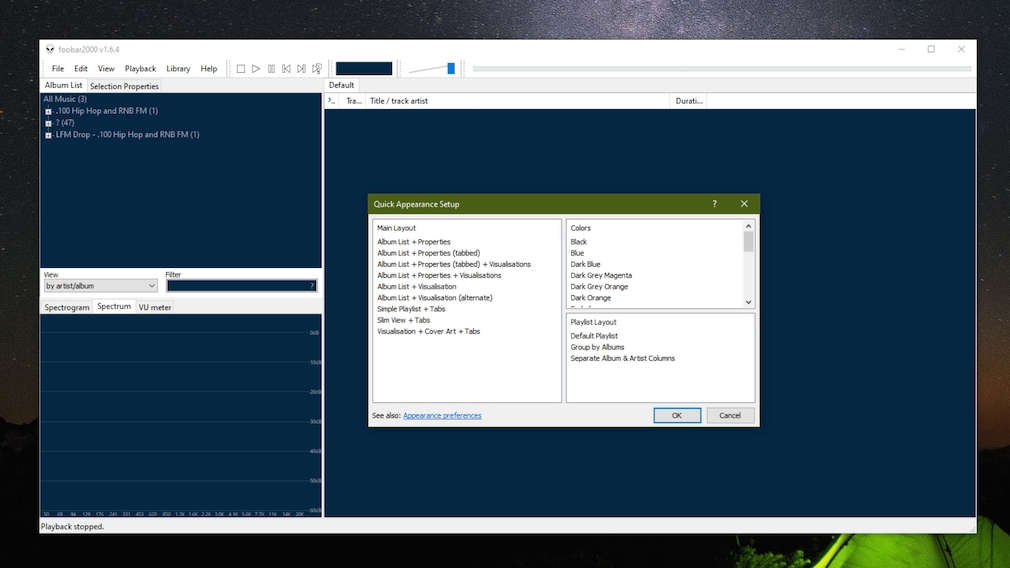Image resolution: width=1010 pixels, height=568 pixels.
Task: Pick the Dark Grey Orange color scheme
Action: tap(599, 287)
